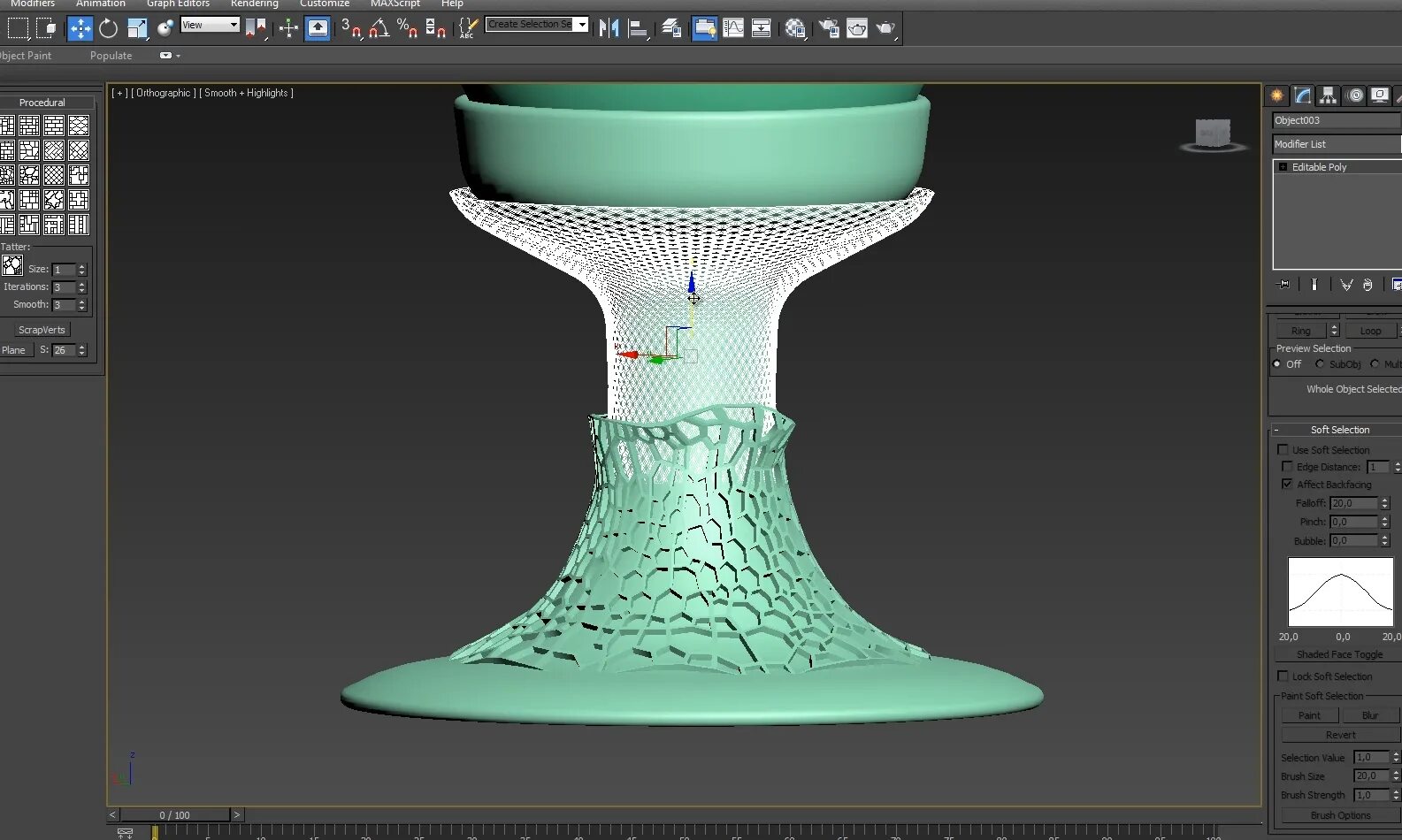1402x840 pixels.
Task: Click Pin Stack icon
Action: coord(1284,285)
